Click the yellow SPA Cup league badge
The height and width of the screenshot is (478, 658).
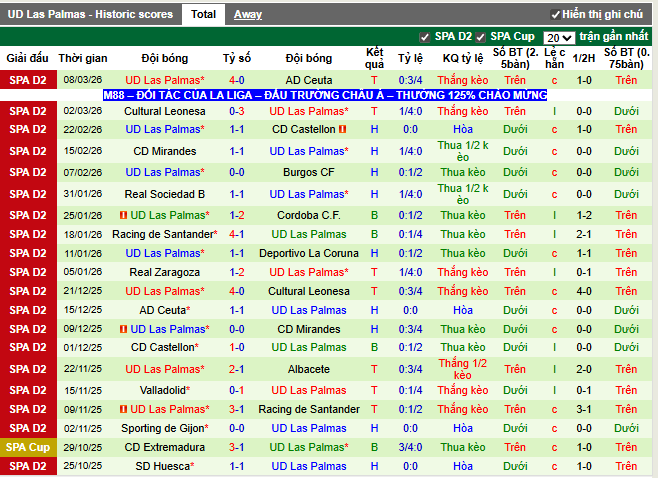(27, 447)
